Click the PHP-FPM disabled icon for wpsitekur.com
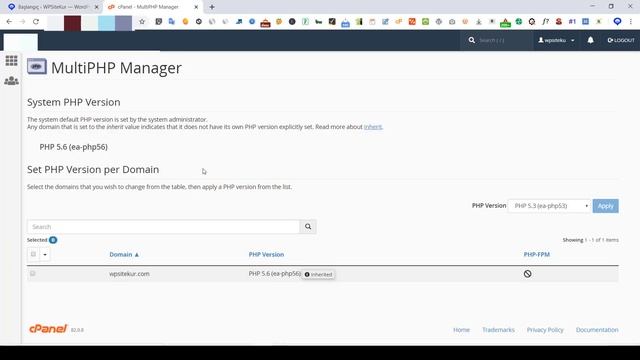The image size is (640, 360). pos(527,274)
